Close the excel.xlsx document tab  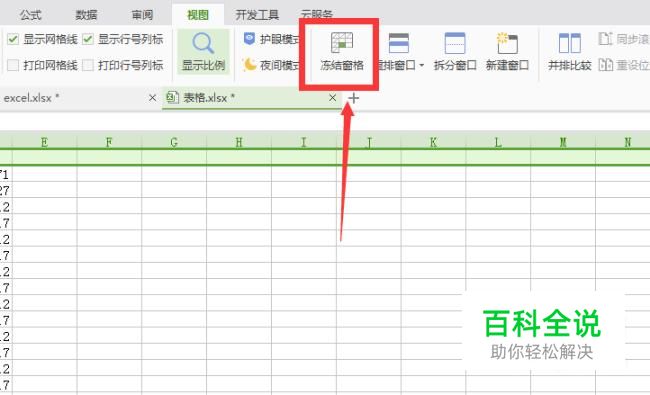click(153, 98)
